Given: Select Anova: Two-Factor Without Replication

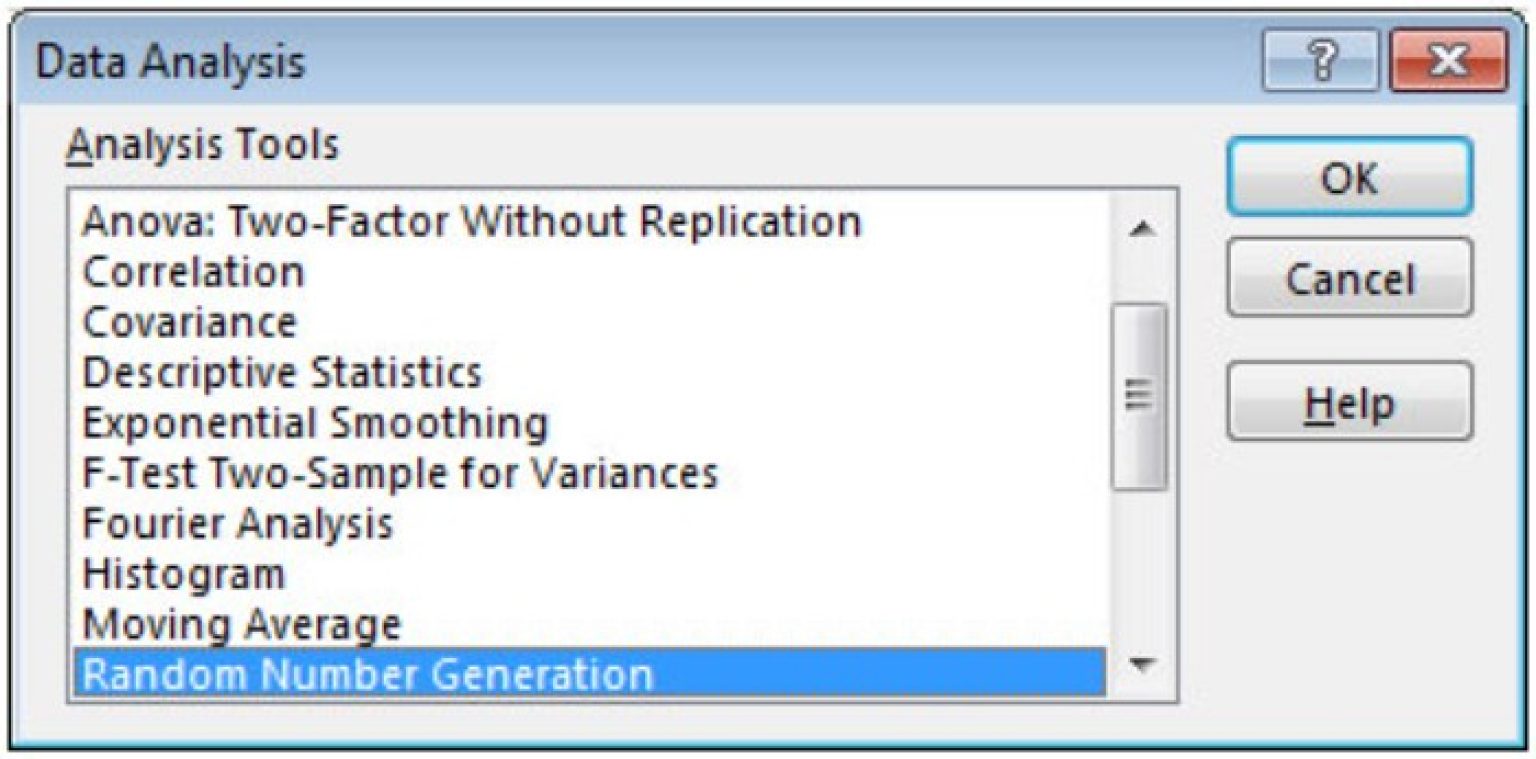Looking at the screenshot, I should 471,221.
